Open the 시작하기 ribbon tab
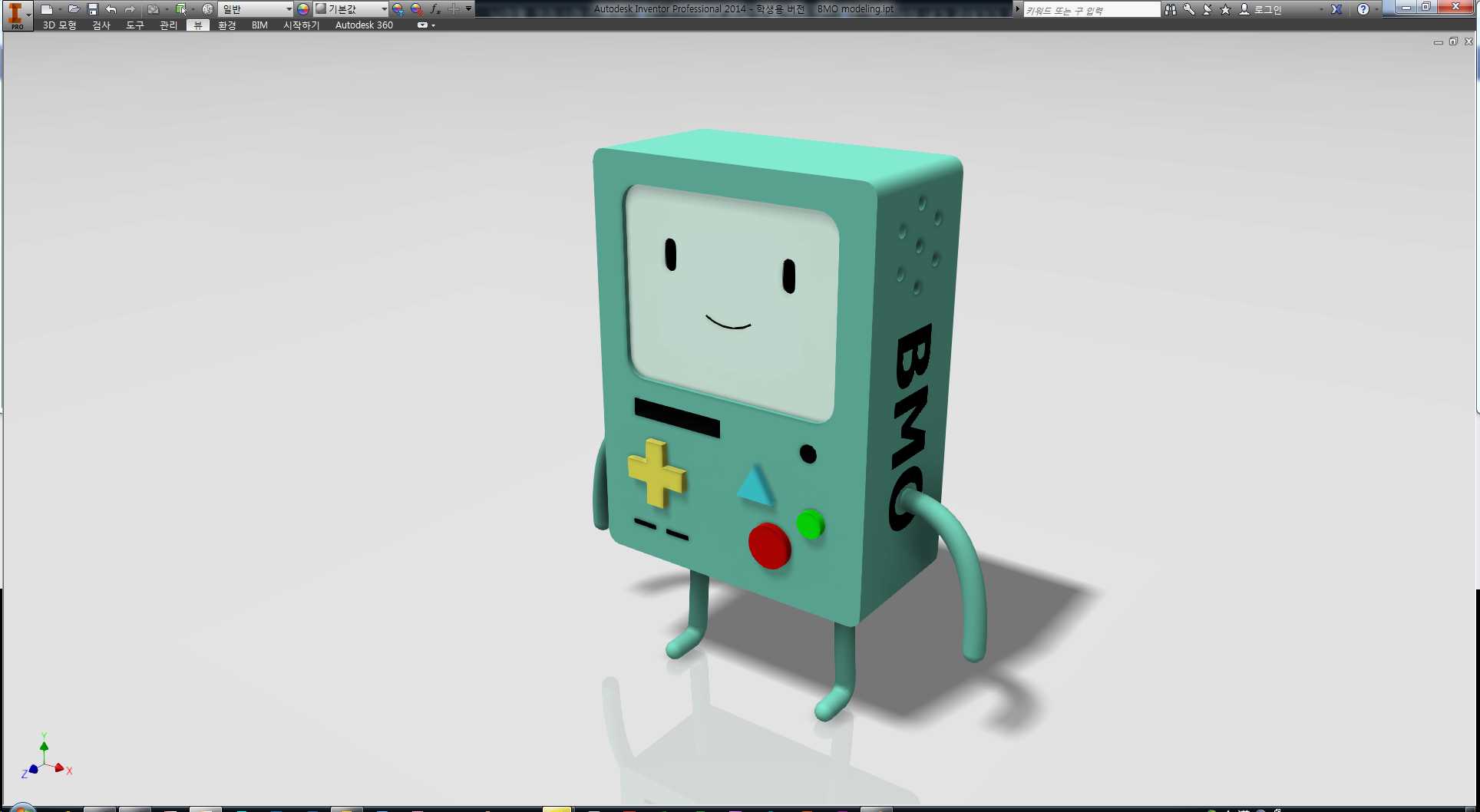 (x=301, y=25)
